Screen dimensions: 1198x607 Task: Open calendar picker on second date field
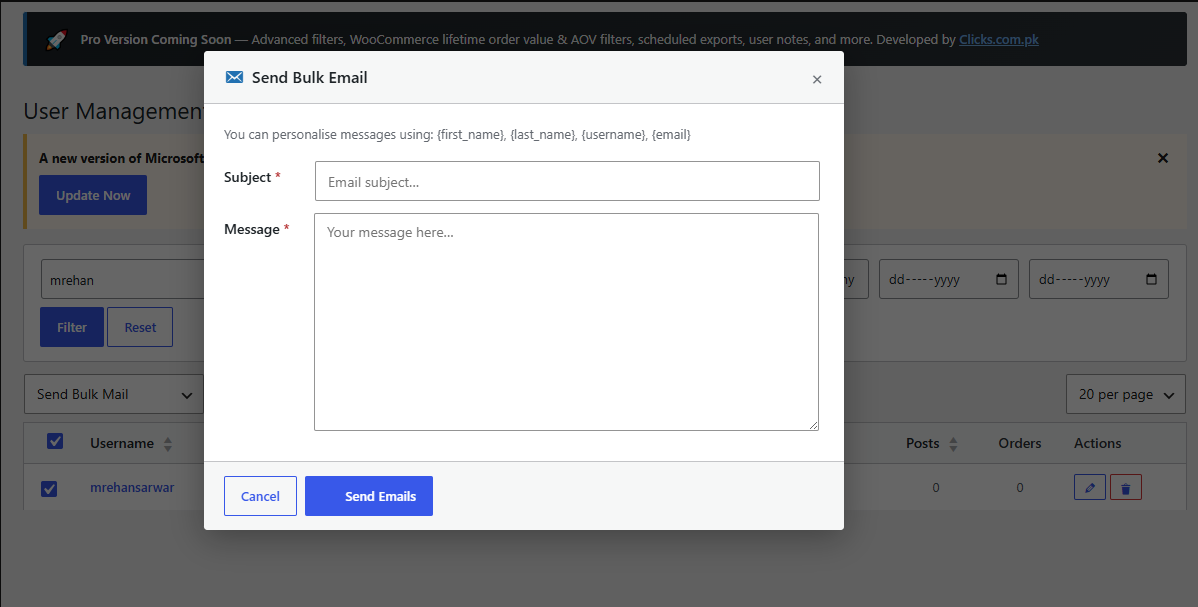(1151, 279)
